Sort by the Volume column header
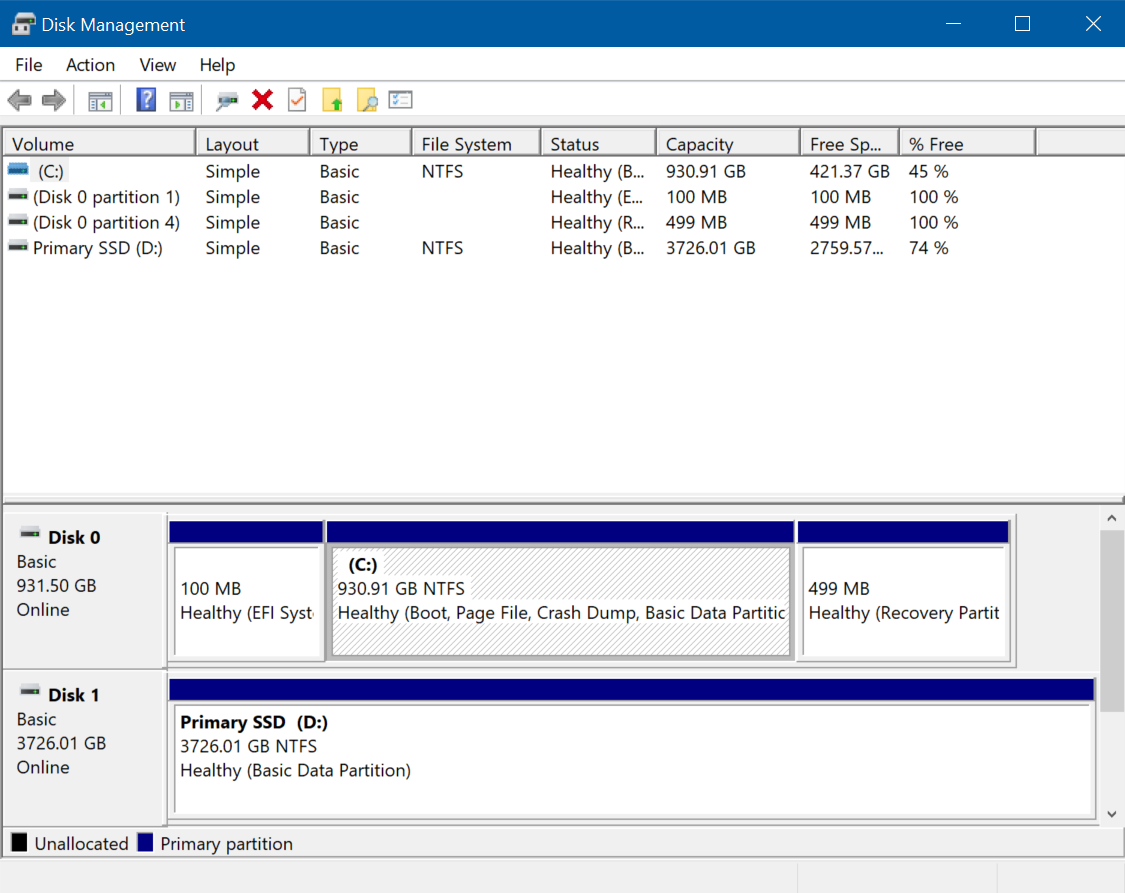The width and height of the screenshot is (1125, 893). tap(100, 143)
